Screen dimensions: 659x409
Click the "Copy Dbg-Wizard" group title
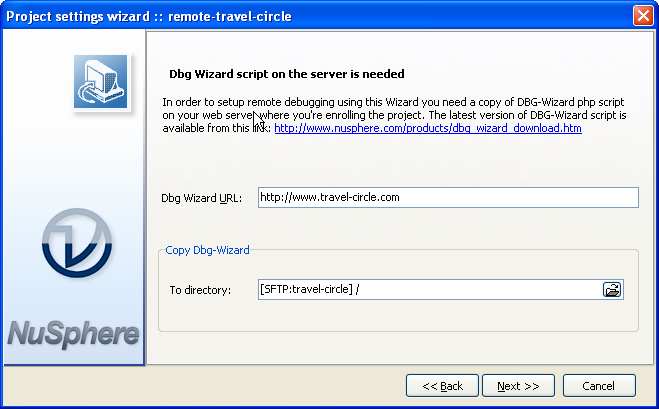click(207, 250)
